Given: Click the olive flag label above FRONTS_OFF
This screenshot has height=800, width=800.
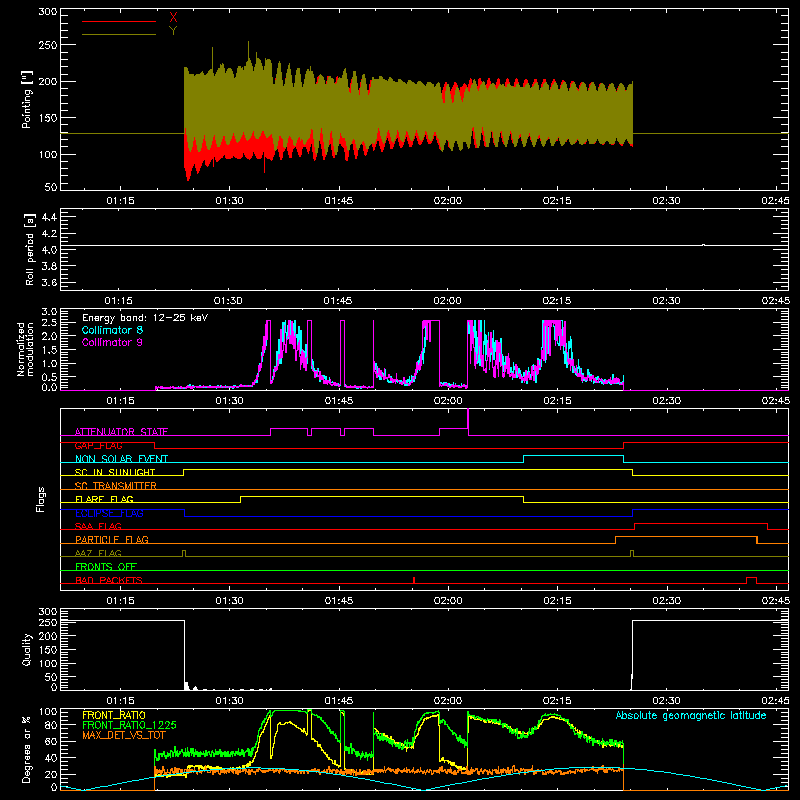Looking at the screenshot, I should click(x=98, y=553).
